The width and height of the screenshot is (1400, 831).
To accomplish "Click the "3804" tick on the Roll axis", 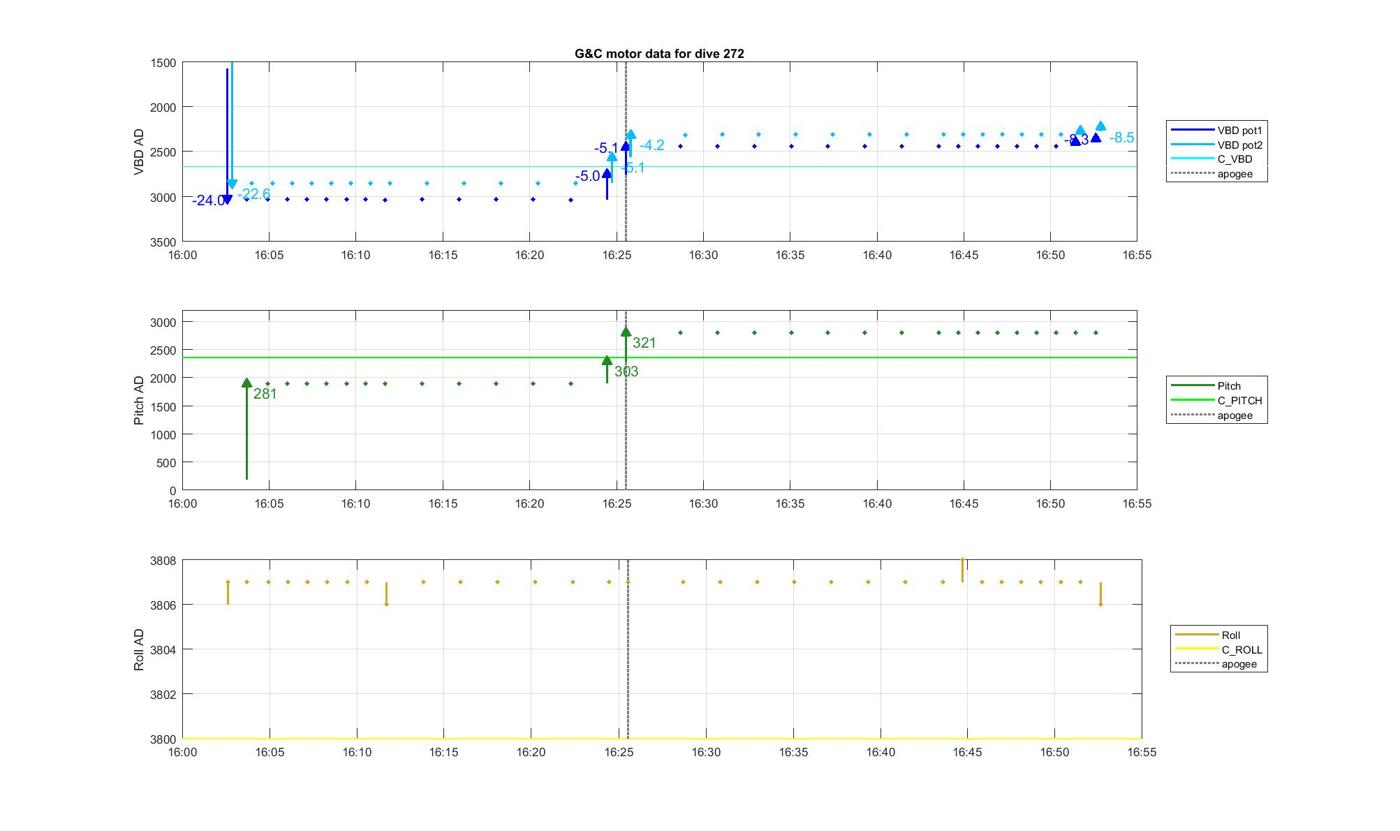I will (x=164, y=650).
